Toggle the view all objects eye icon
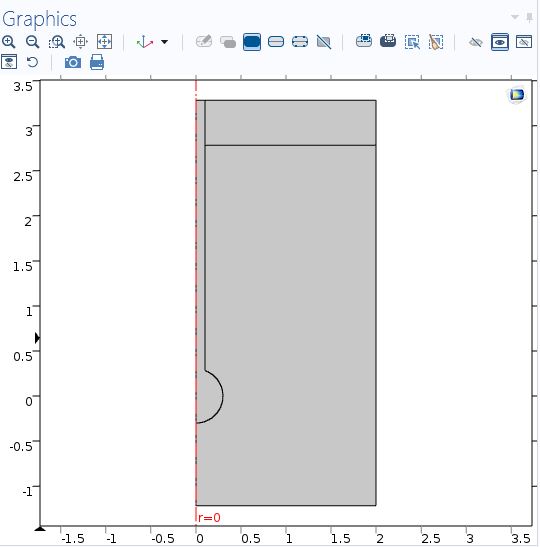 pyautogui.click(x=500, y=42)
